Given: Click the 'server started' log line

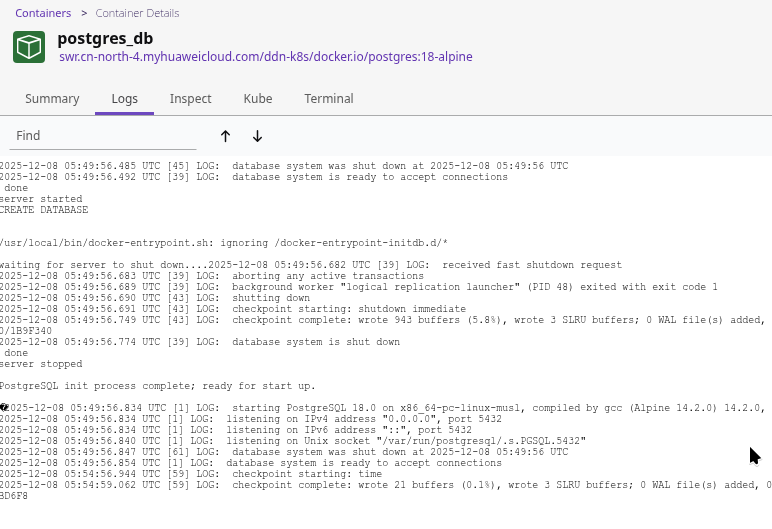Looking at the screenshot, I should pos(41,199).
